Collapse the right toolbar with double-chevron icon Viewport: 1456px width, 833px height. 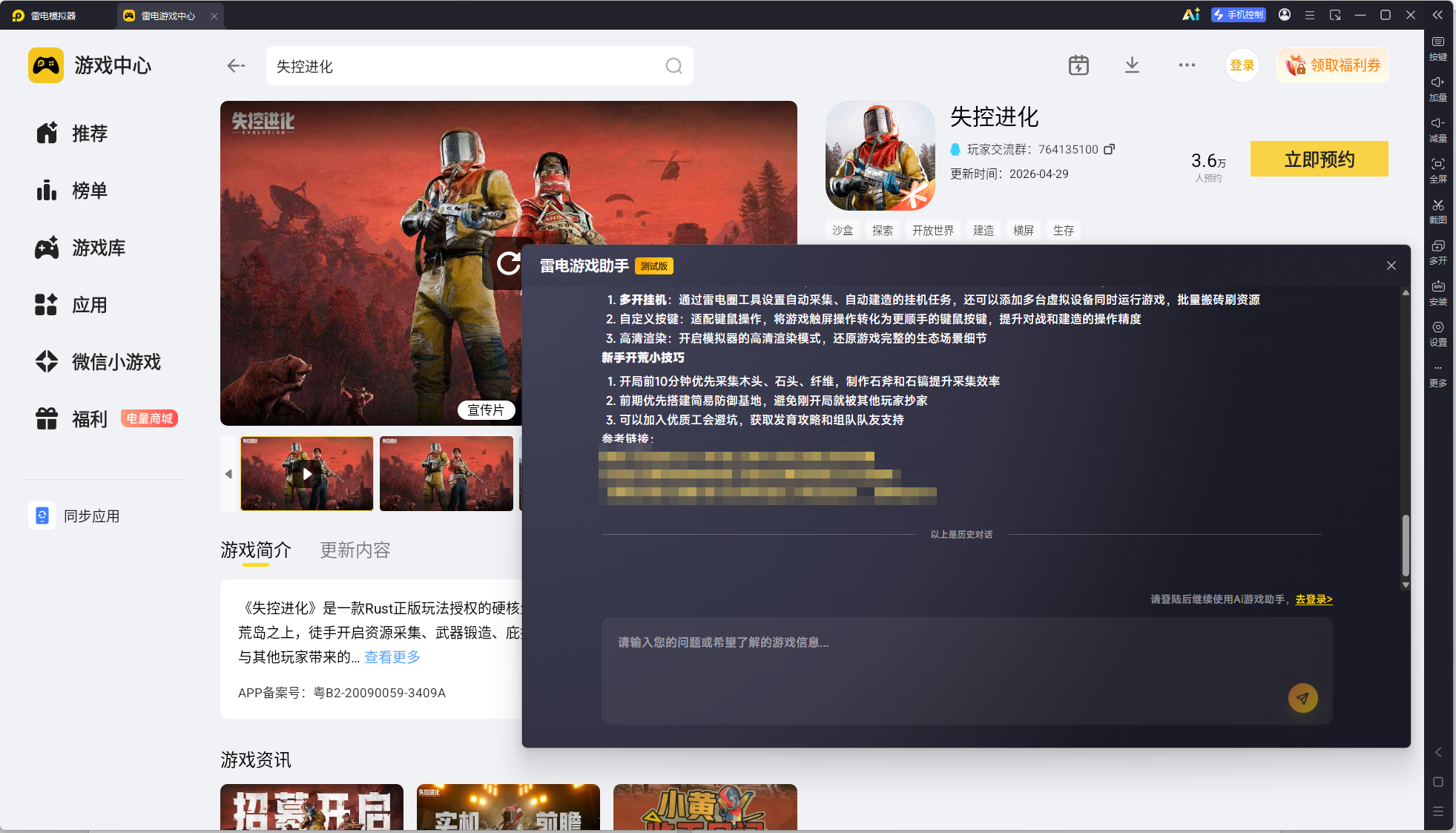[1437, 15]
